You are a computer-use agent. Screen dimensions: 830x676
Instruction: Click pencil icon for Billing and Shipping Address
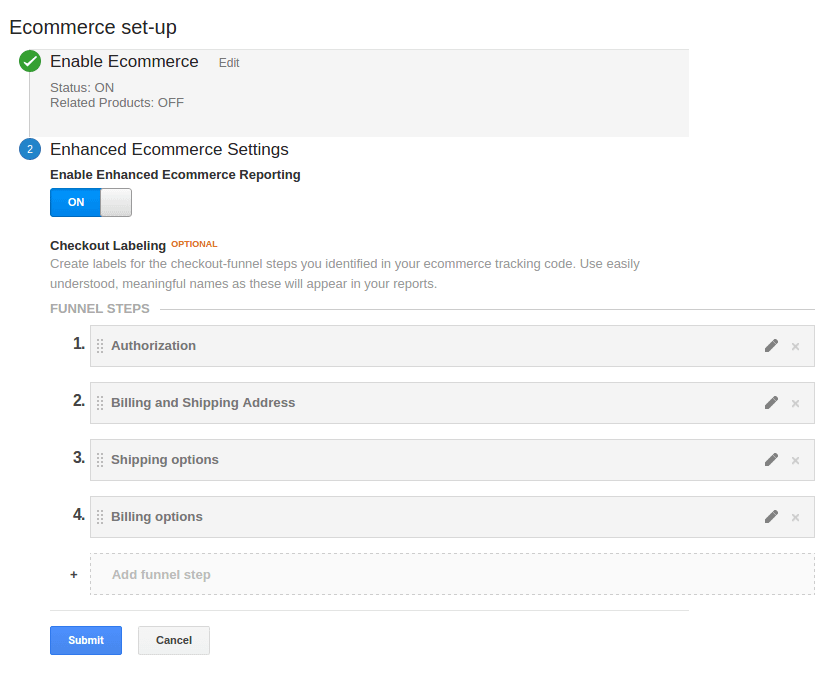771,403
